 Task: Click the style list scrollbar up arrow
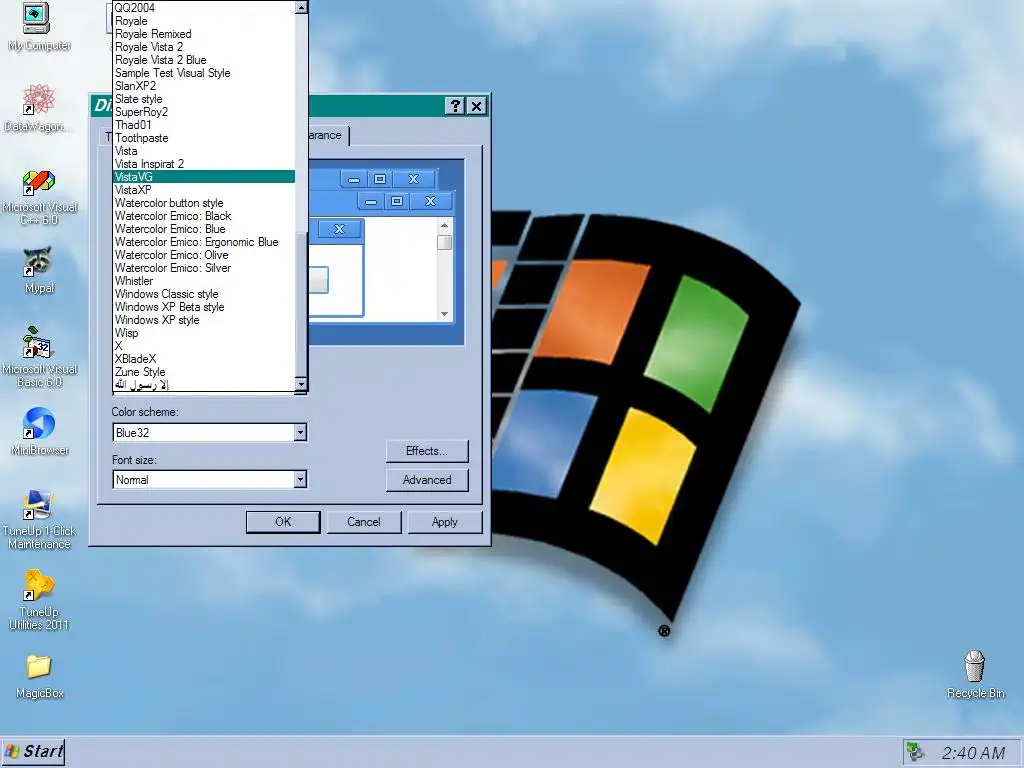[x=301, y=7]
